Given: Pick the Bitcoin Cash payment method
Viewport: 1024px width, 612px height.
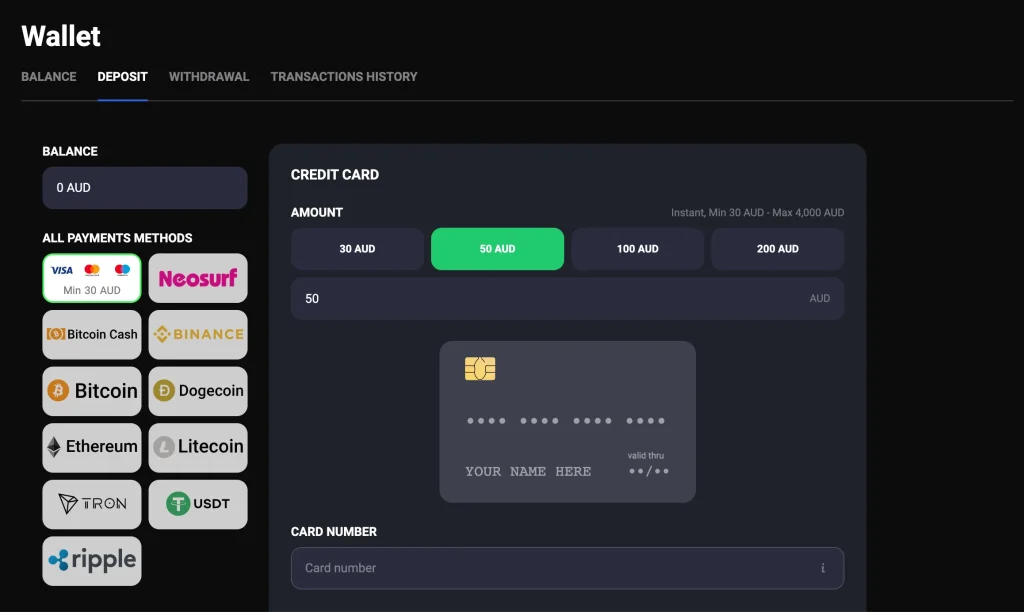Looking at the screenshot, I should tap(92, 334).
